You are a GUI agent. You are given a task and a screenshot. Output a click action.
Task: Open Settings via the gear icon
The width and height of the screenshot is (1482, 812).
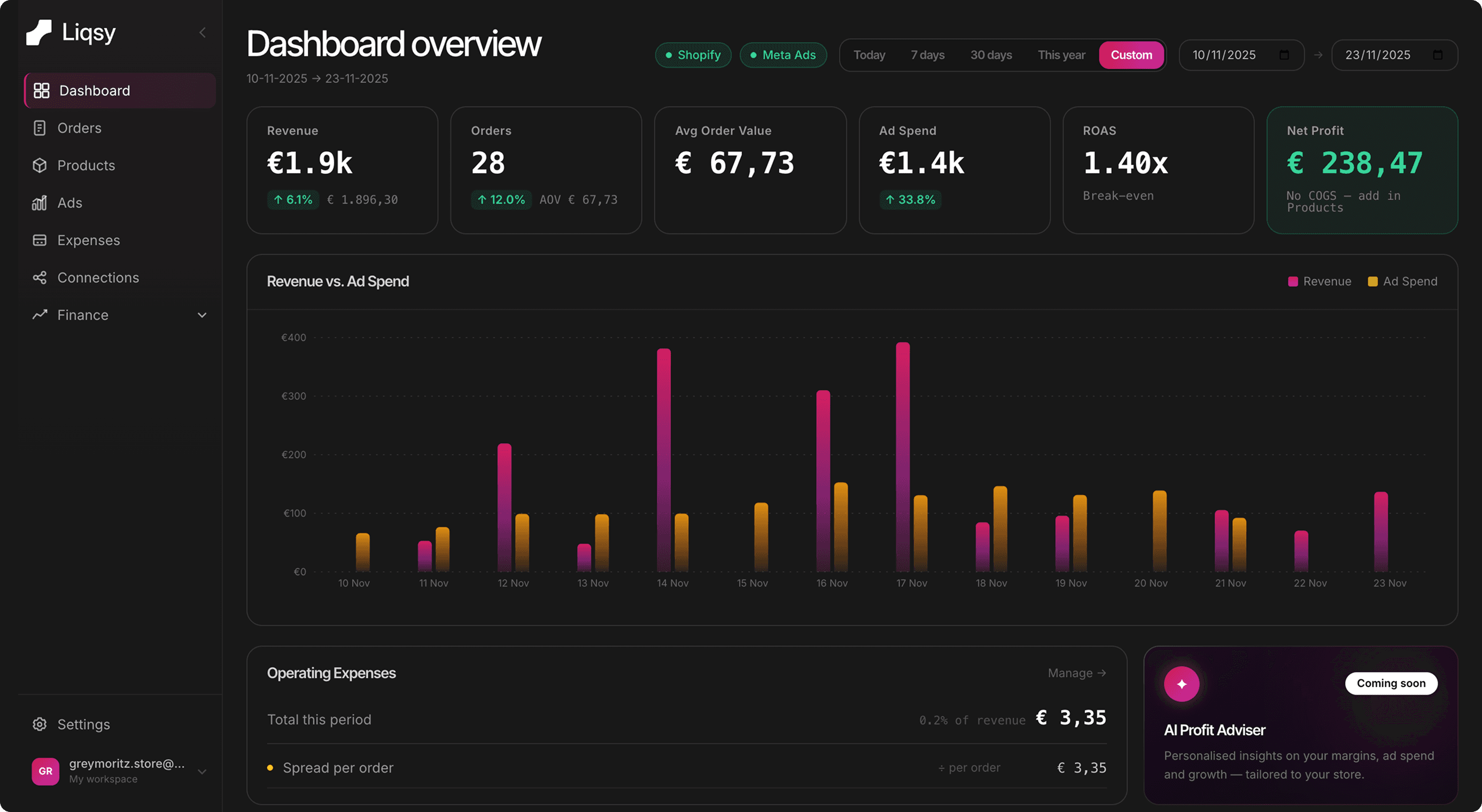[39, 724]
